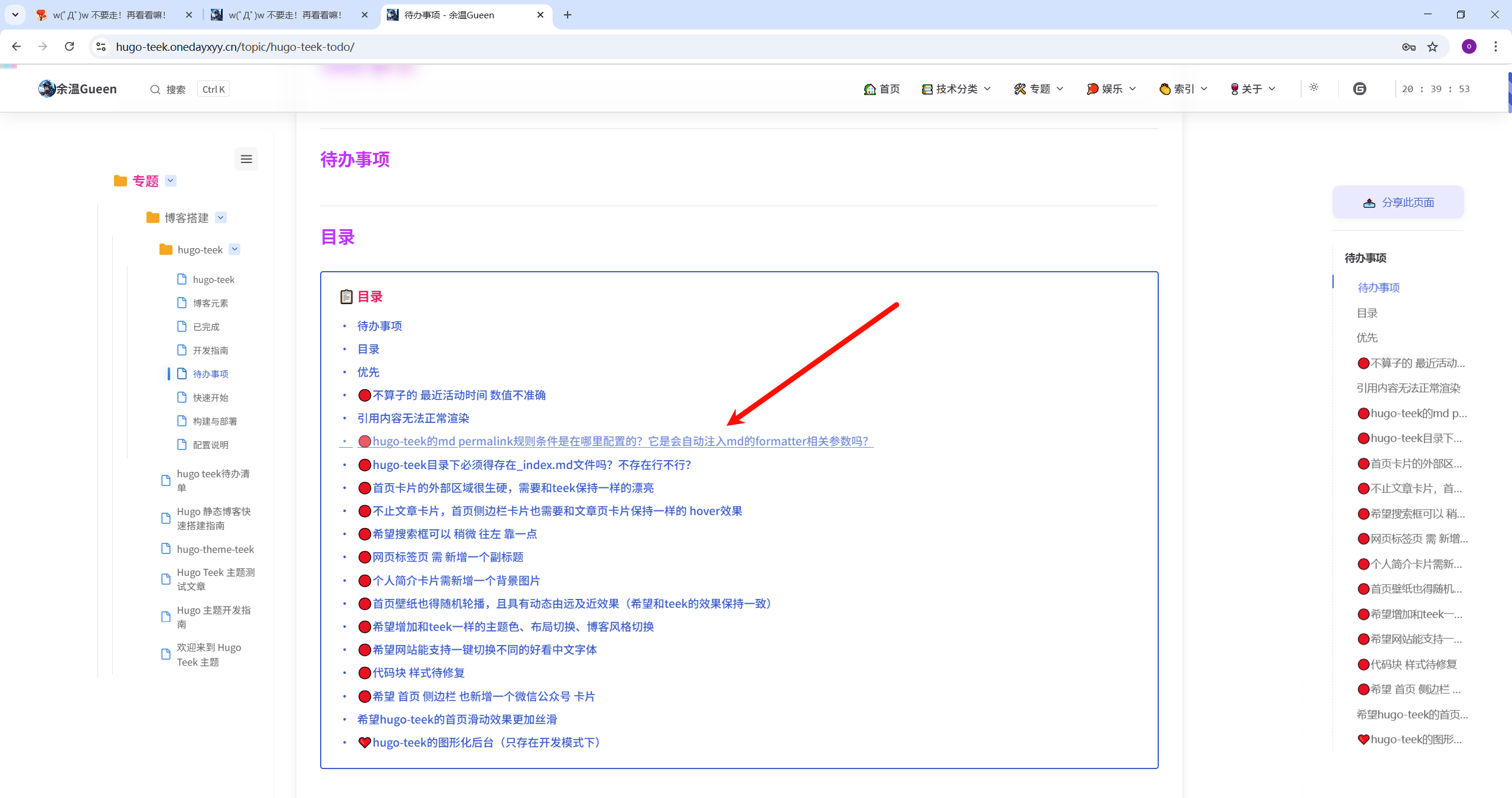Open 已完成 page in sidebar tree
Viewport: 1512px width, 798px height.
coord(206,327)
